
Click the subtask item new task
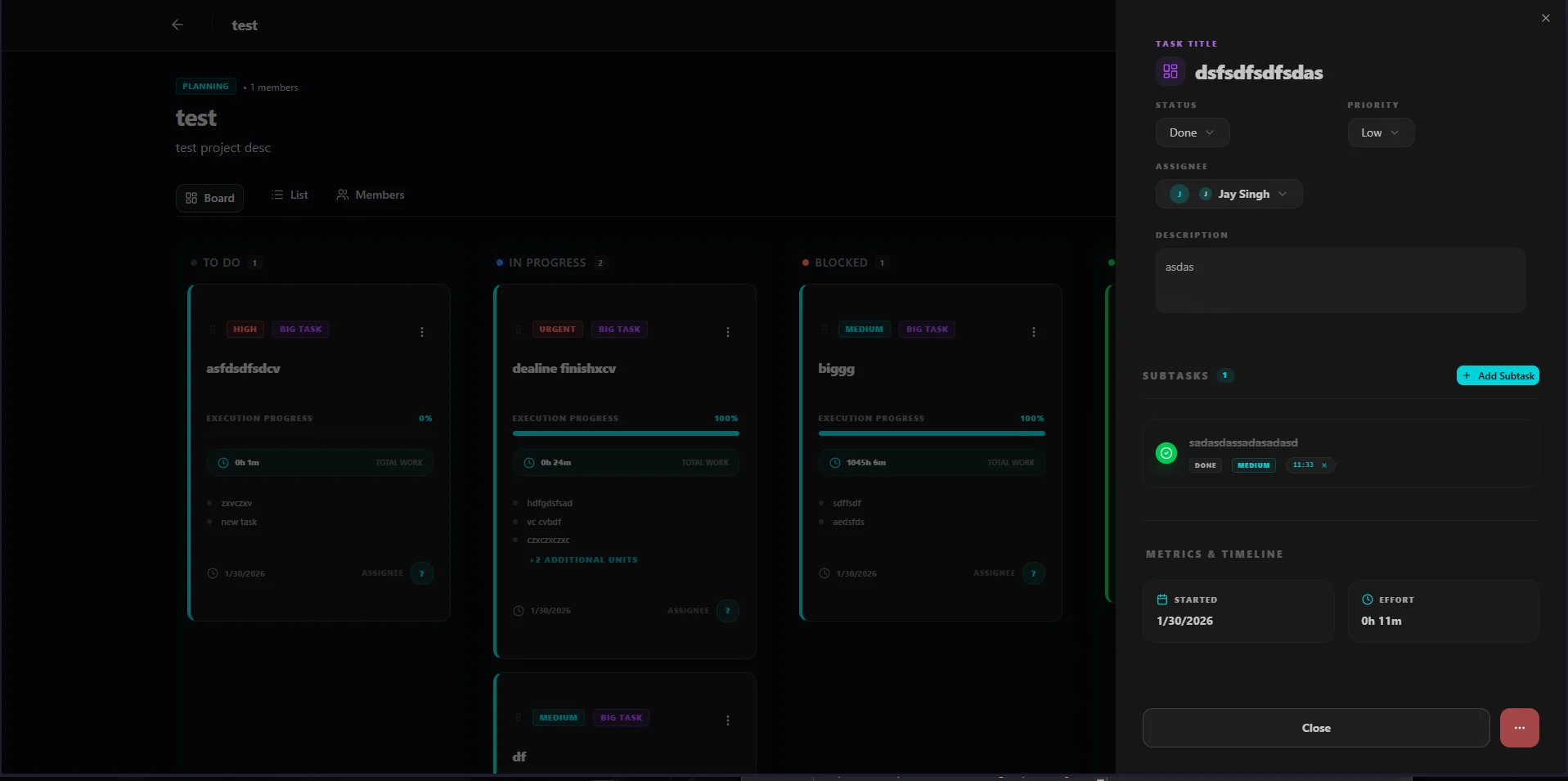(x=239, y=522)
